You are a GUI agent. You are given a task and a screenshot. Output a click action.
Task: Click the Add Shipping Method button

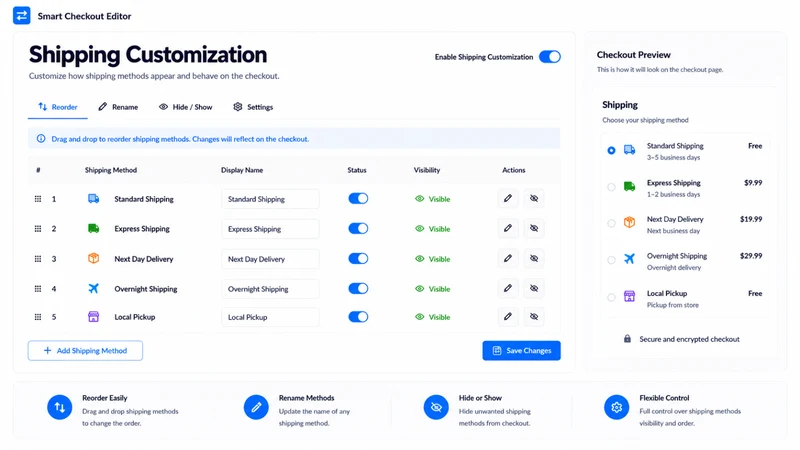click(x=85, y=351)
